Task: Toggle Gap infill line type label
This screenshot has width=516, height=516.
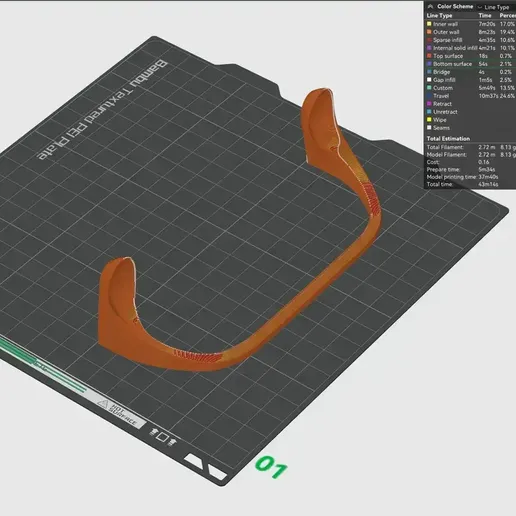Action: pos(444,80)
